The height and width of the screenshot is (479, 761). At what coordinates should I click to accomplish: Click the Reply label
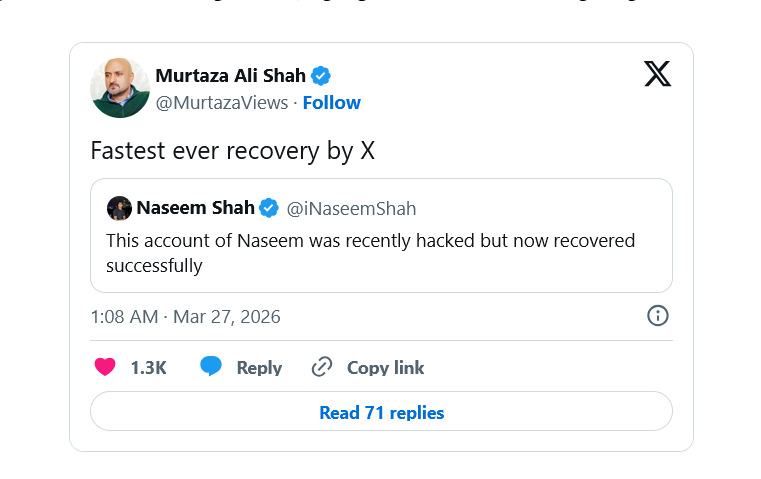[x=259, y=367]
